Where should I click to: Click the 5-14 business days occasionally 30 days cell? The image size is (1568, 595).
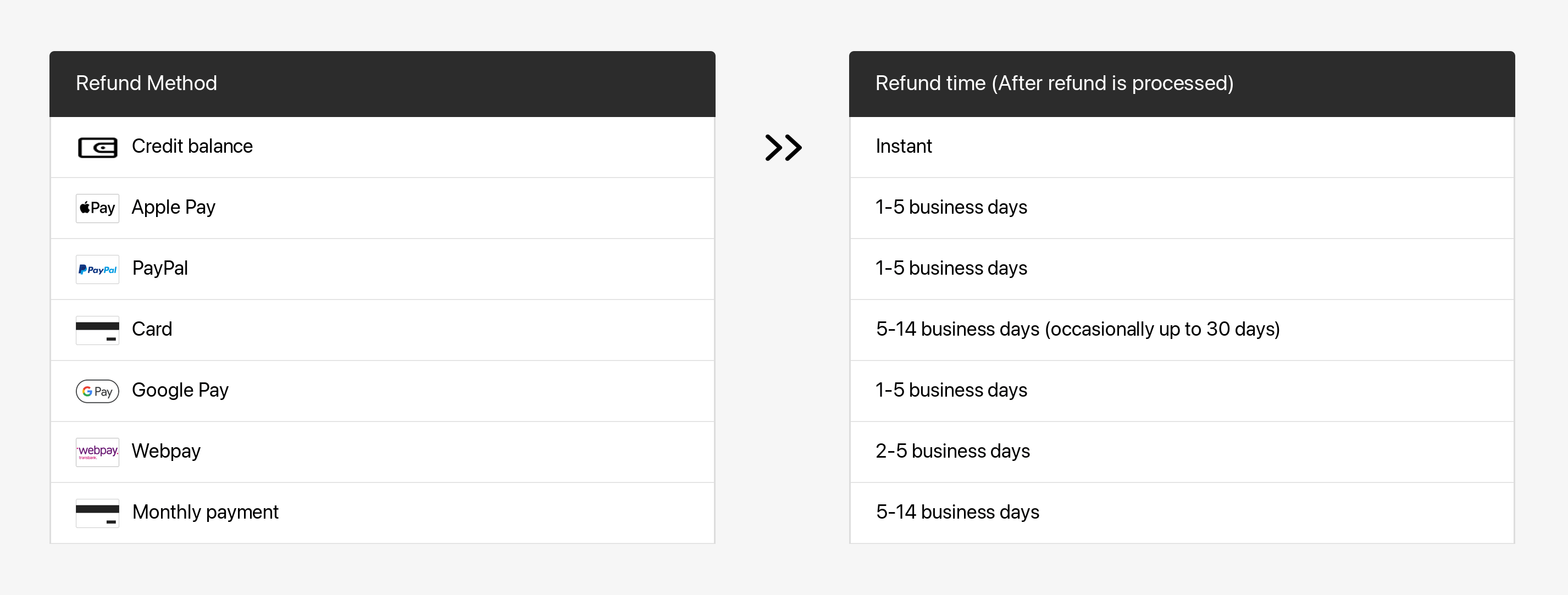point(1182,330)
